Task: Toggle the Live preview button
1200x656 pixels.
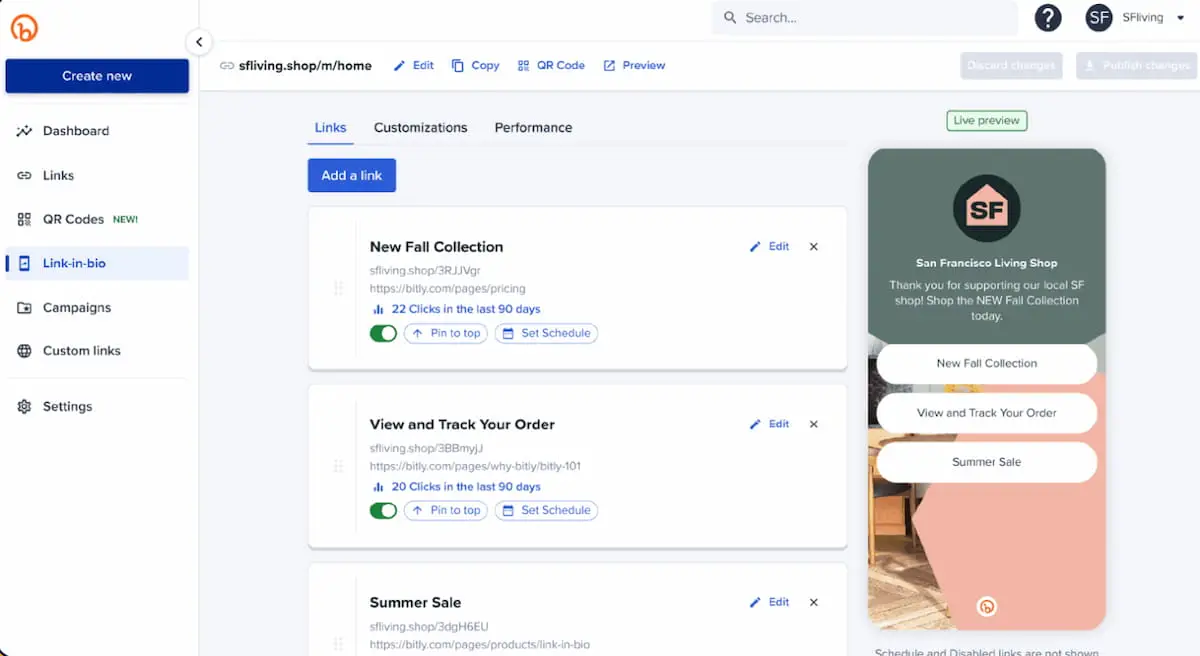Action: [986, 120]
